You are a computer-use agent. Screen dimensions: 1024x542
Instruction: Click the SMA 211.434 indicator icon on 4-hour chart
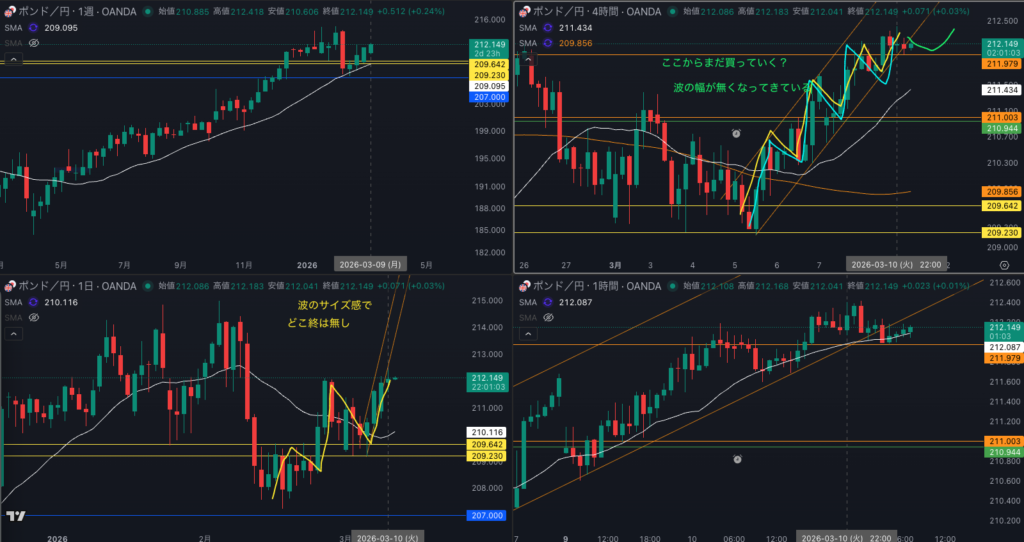click(547, 28)
